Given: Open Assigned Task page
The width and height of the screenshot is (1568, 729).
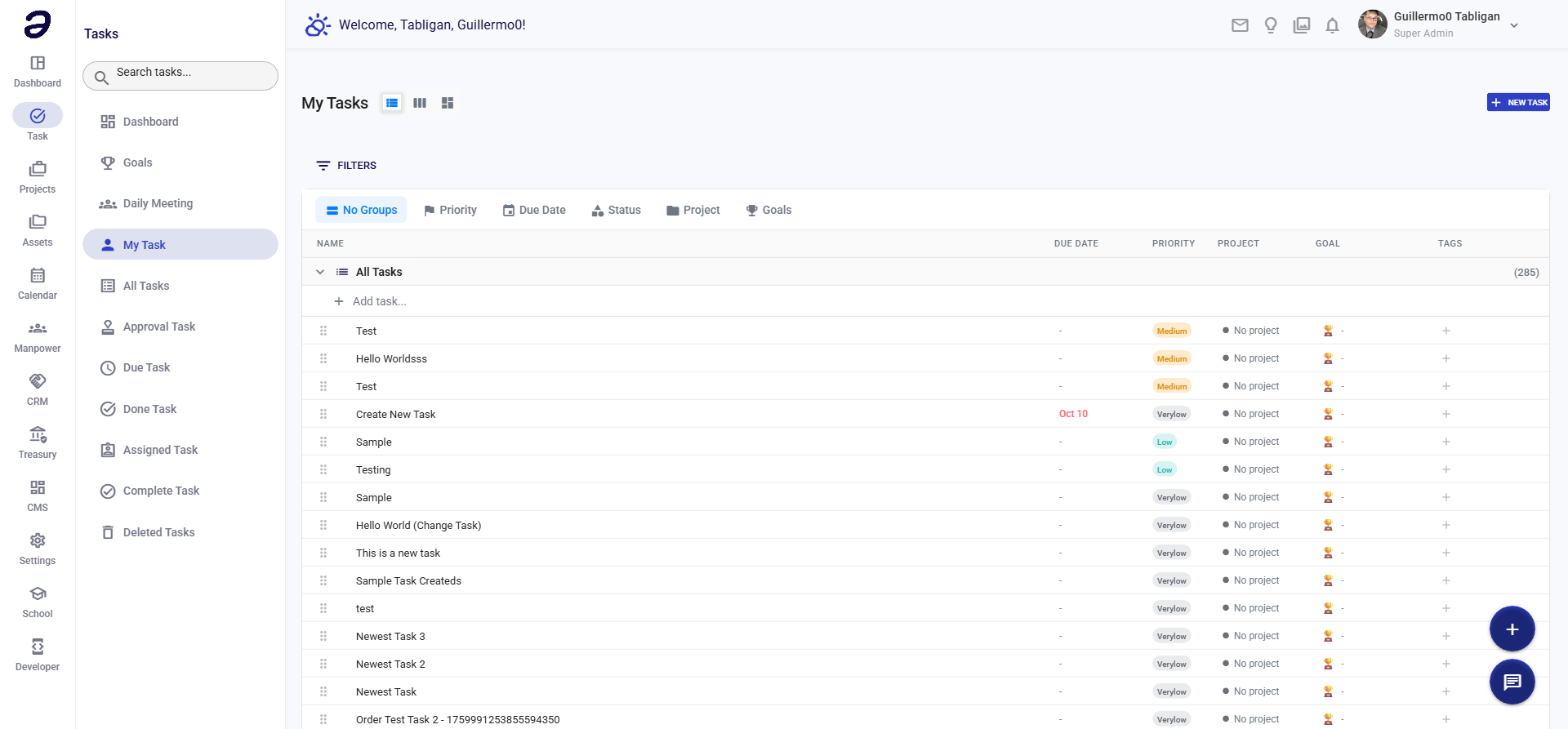Looking at the screenshot, I should [180, 450].
